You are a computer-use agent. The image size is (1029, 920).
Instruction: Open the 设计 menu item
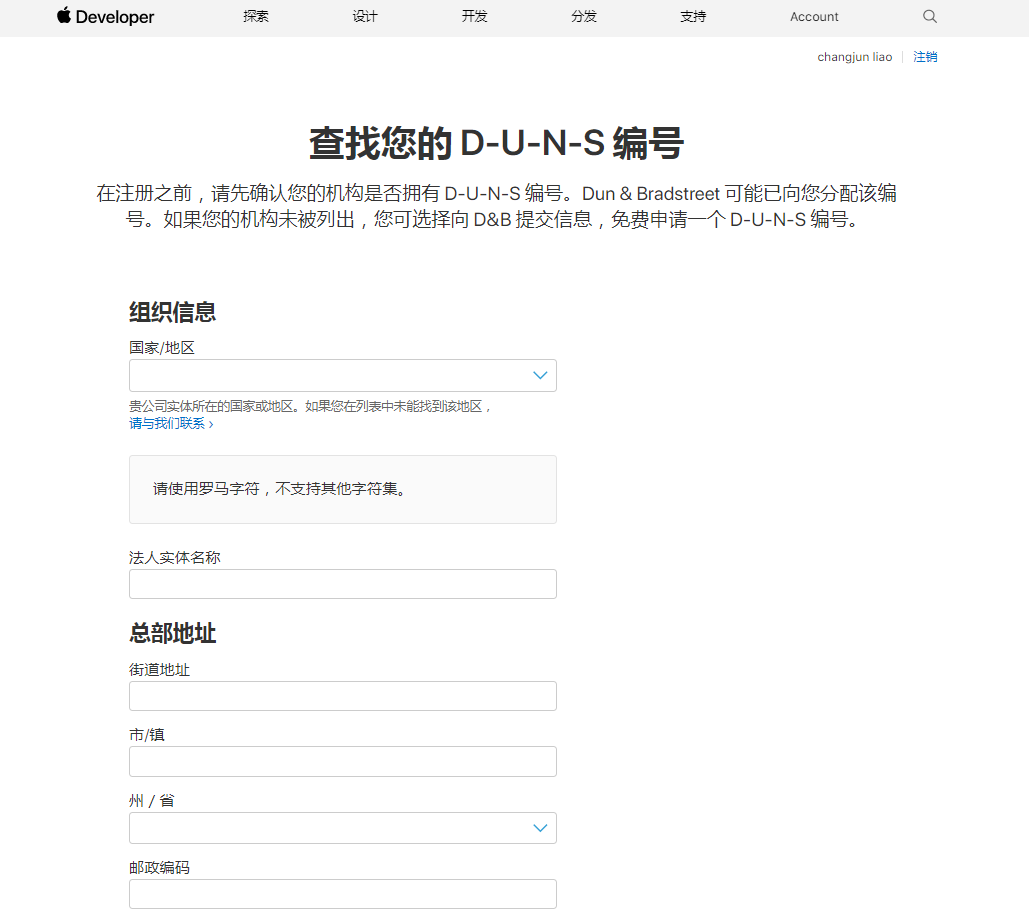point(365,16)
